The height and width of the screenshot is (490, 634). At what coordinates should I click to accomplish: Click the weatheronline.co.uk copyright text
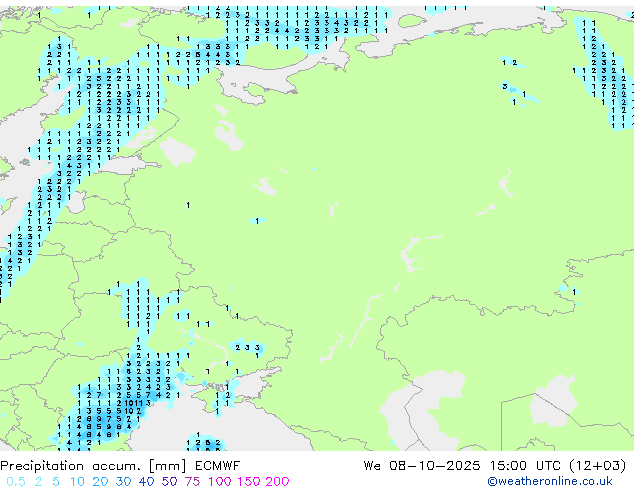pos(550,481)
